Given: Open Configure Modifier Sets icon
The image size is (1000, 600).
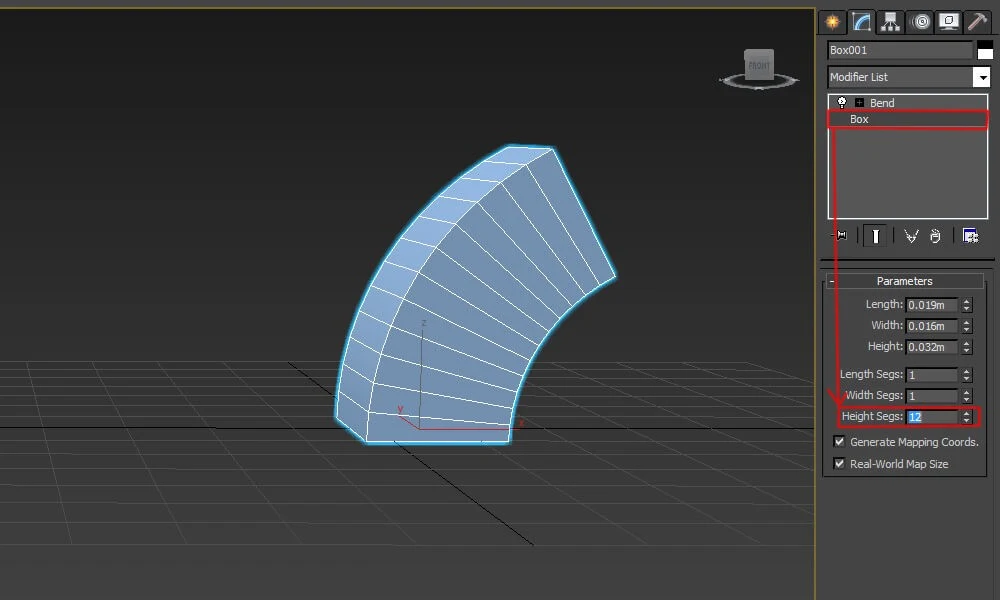Looking at the screenshot, I should tap(970, 237).
